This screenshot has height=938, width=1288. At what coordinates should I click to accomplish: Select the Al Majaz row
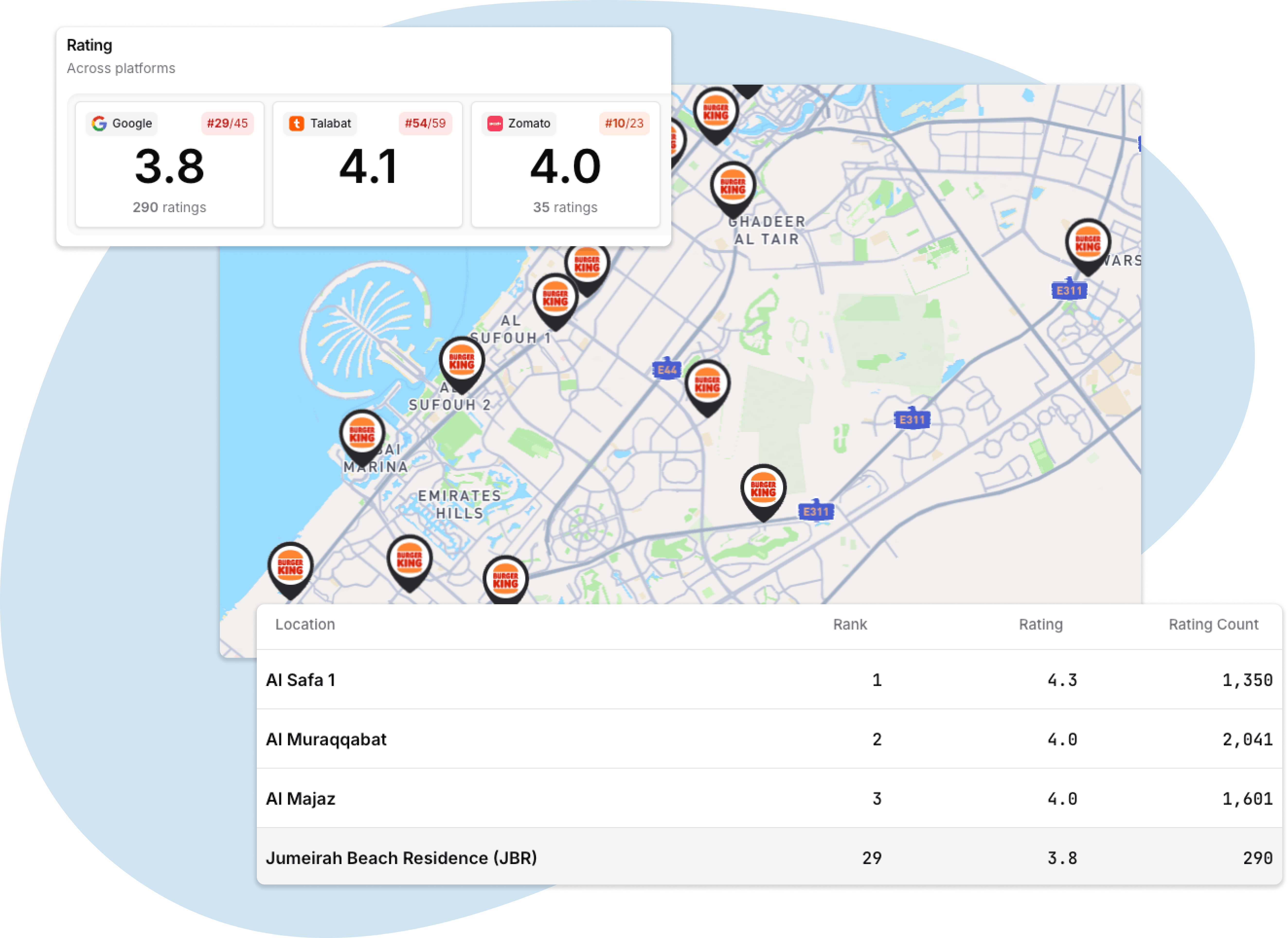(x=769, y=798)
